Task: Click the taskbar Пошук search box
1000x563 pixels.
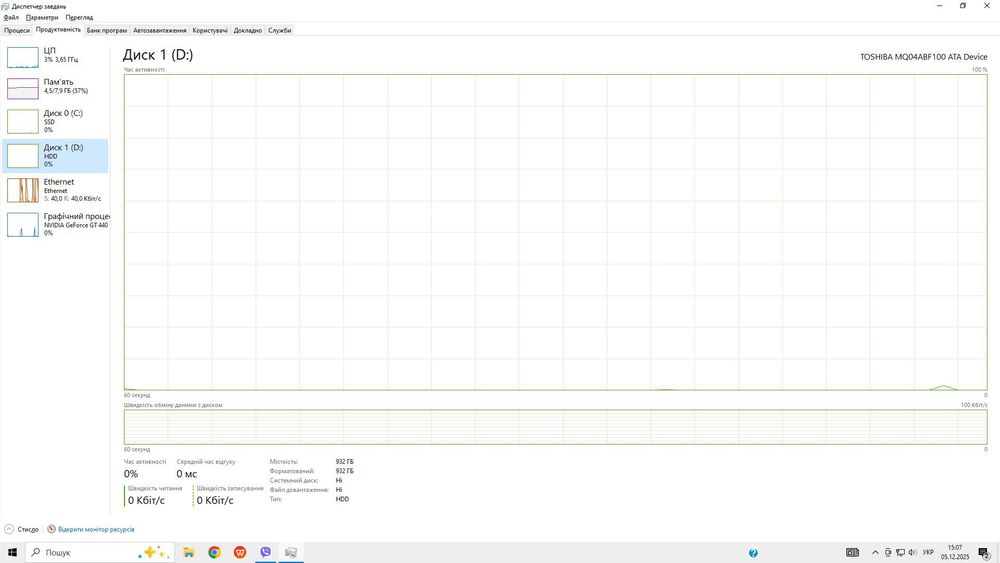Action: coord(99,552)
